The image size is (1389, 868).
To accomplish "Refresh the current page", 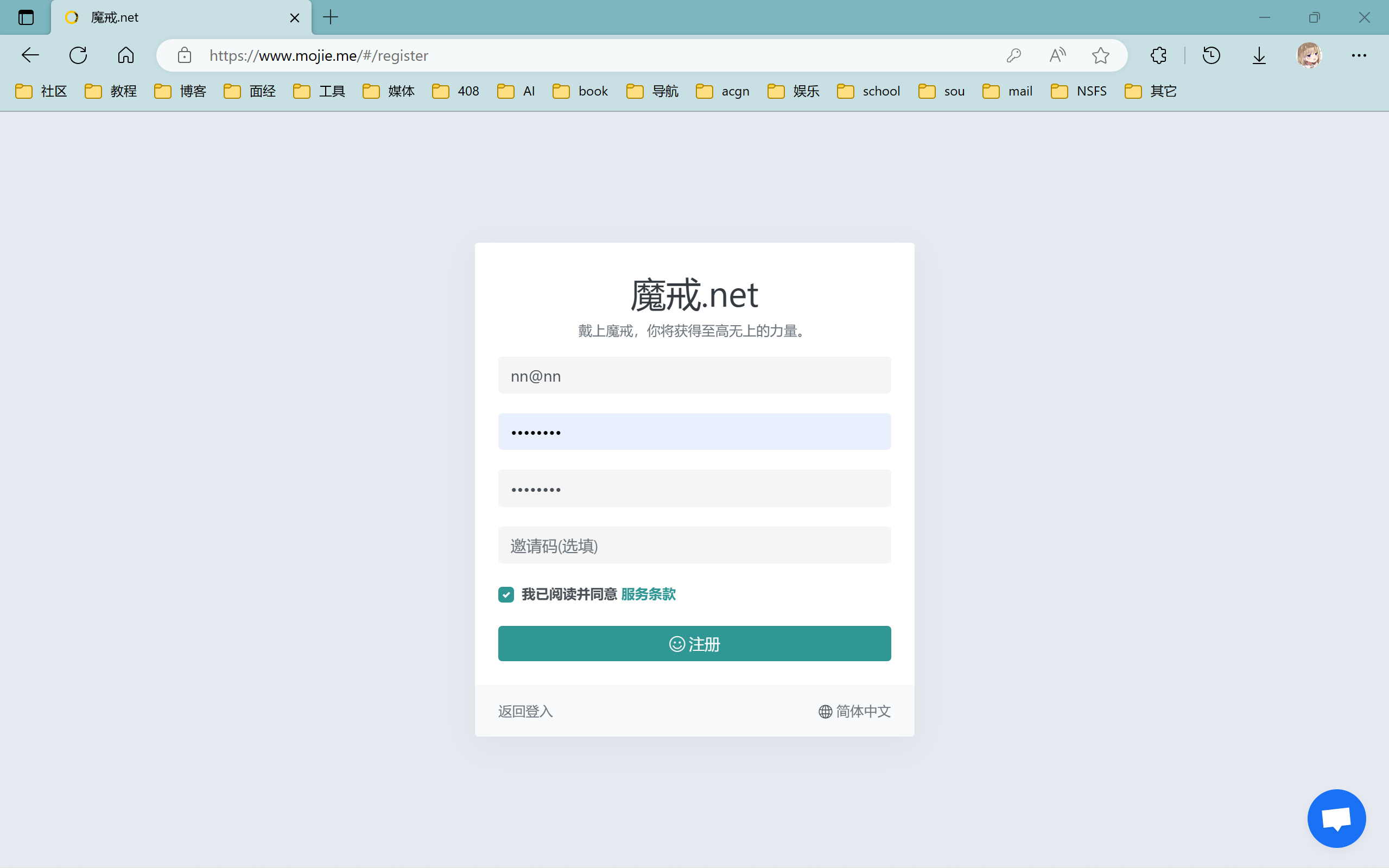I will [x=78, y=55].
